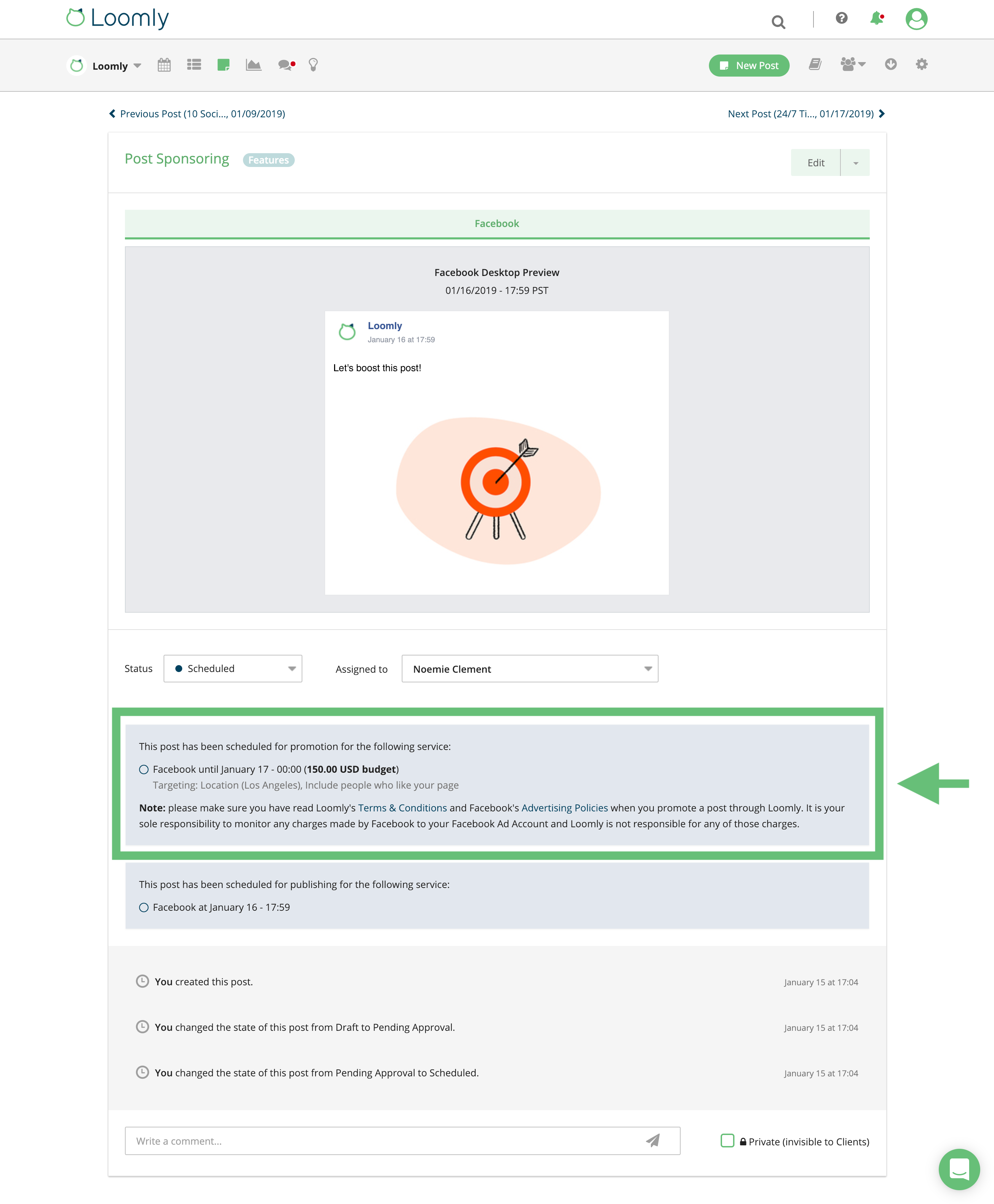Open the calendar view
This screenshot has height=1204, width=994.
pyautogui.click(x=164, y=65)
